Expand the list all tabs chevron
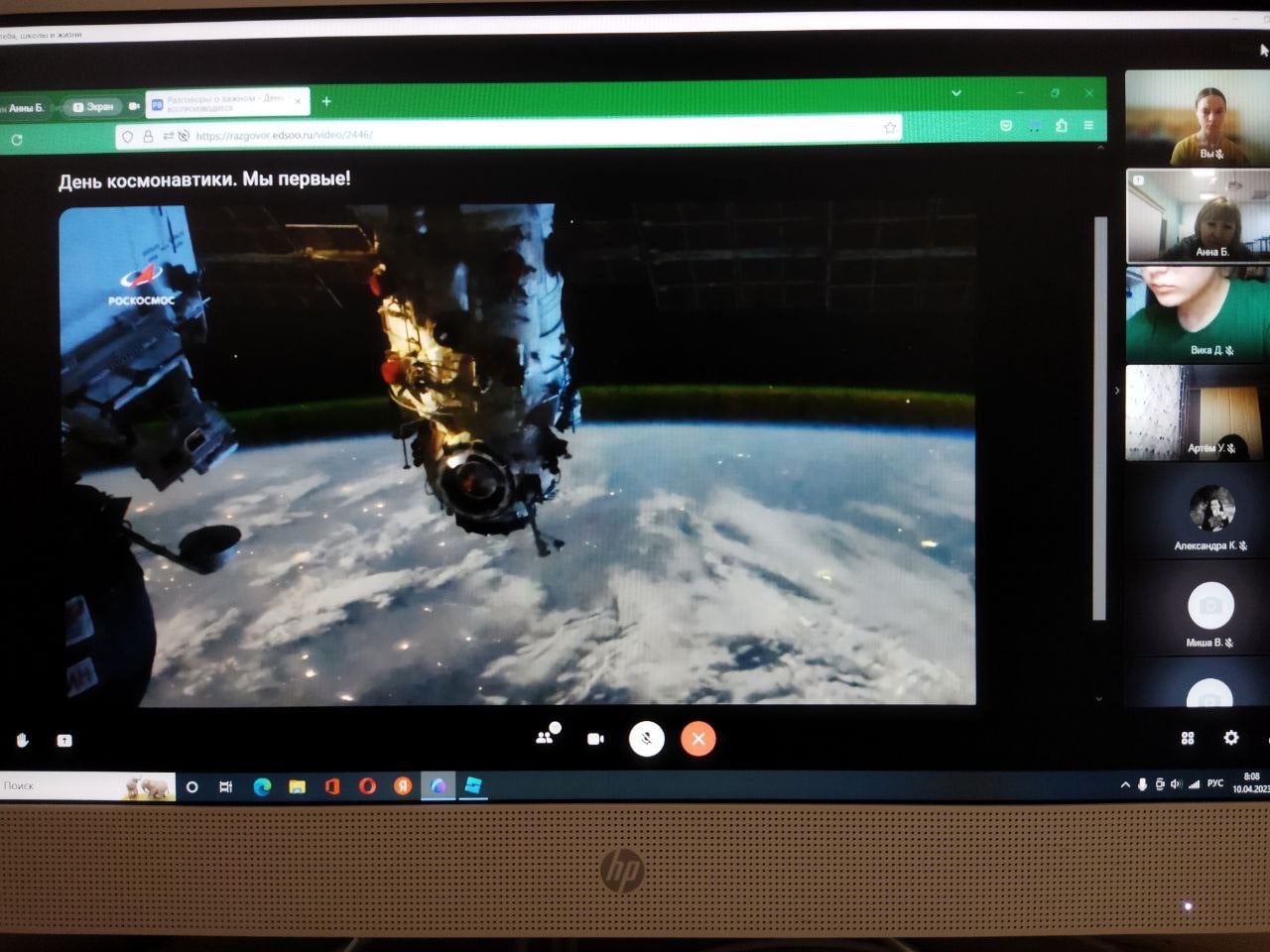This screenshot has height=952, width=1270. 956,93
